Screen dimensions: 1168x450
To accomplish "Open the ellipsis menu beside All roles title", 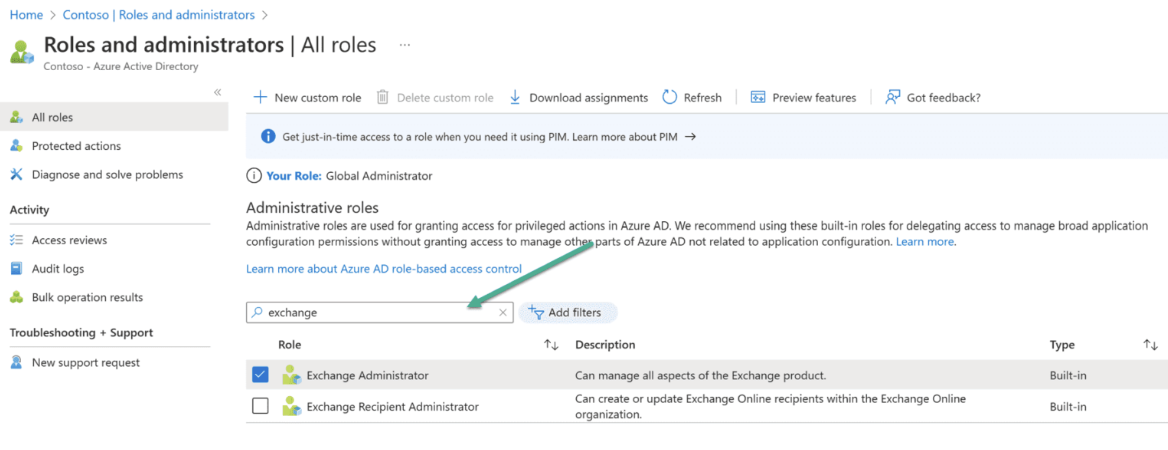I will pyautogui.click(x=404, y=45).
